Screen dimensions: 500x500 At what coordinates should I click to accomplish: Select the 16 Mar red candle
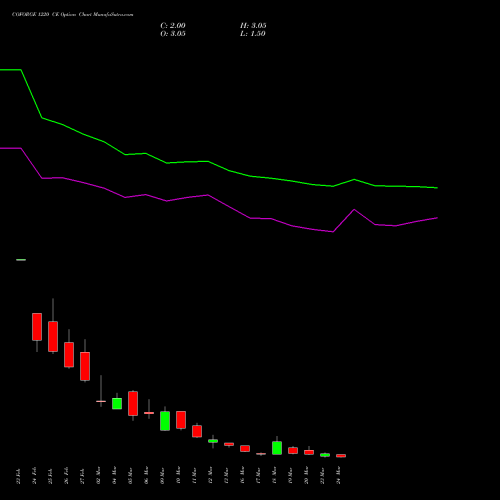coord(245,448)
